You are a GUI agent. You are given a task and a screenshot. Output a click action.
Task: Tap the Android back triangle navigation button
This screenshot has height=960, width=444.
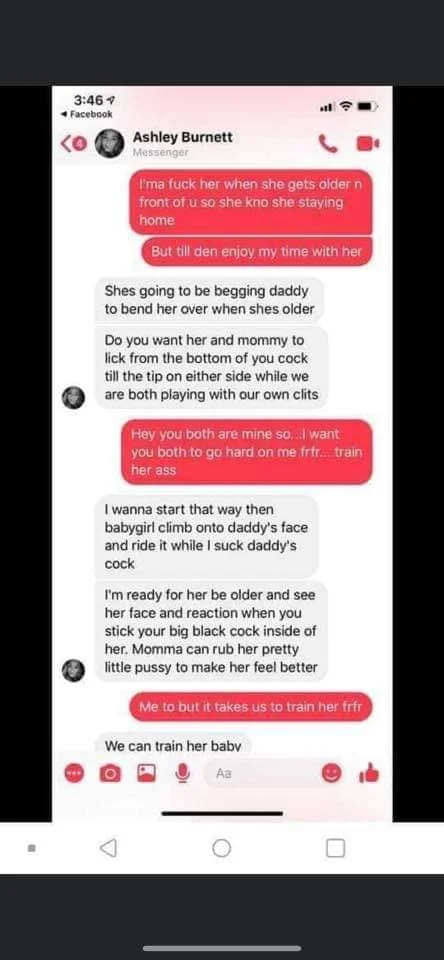click(x=108, y=848)
